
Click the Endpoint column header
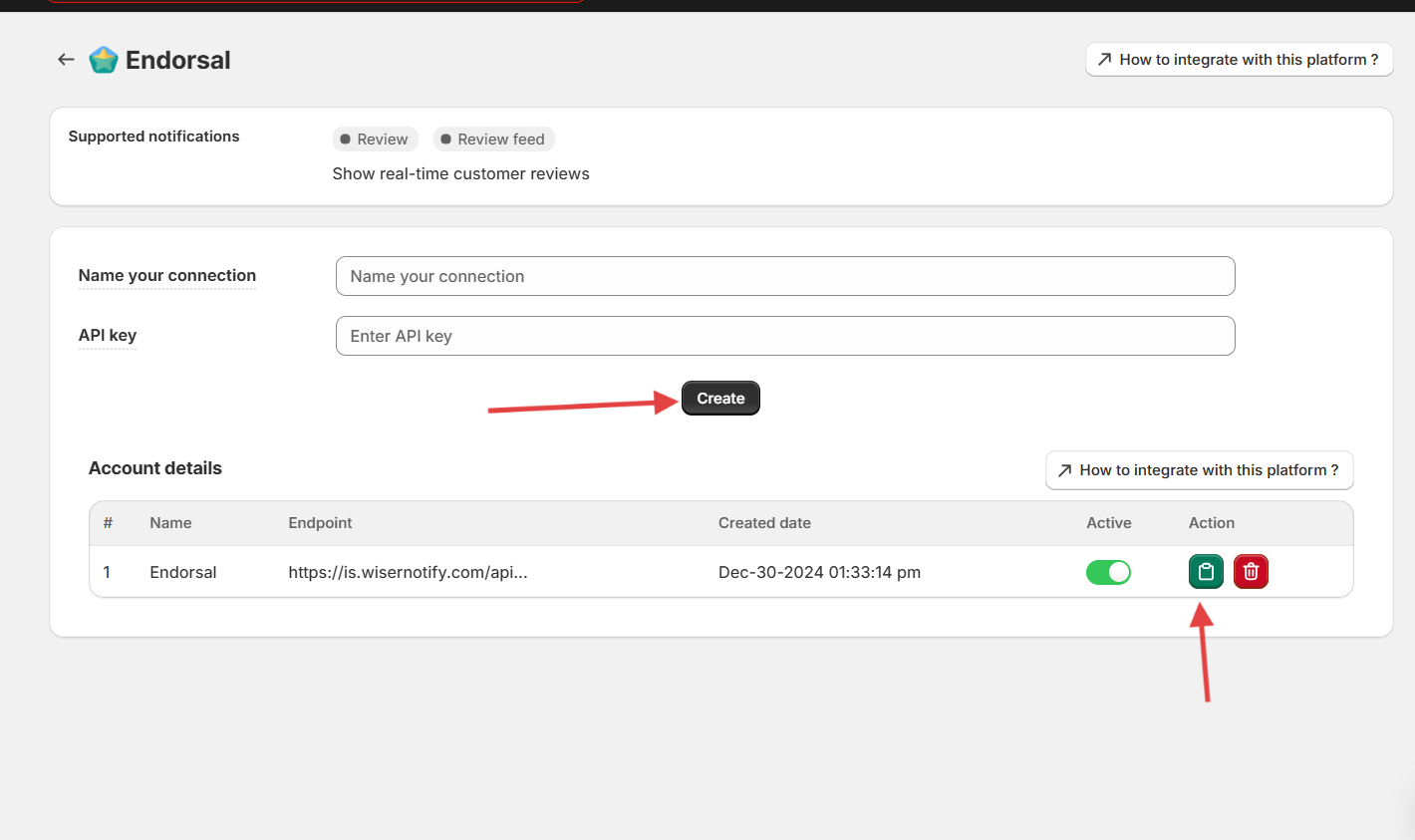tap(320, 523)
